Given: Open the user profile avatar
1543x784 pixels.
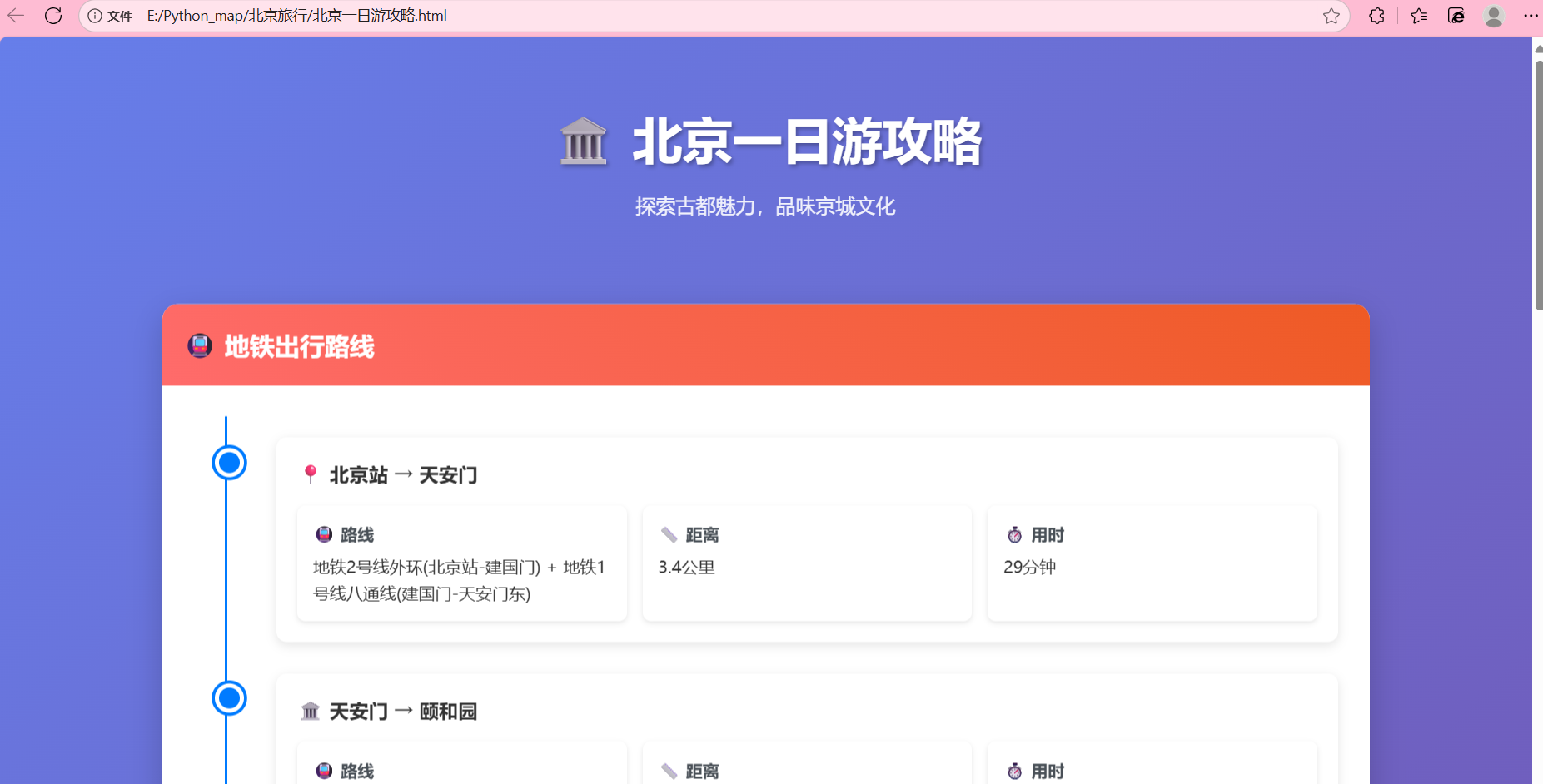Looking at the screenshot, I should click(x=1494, y=16).
